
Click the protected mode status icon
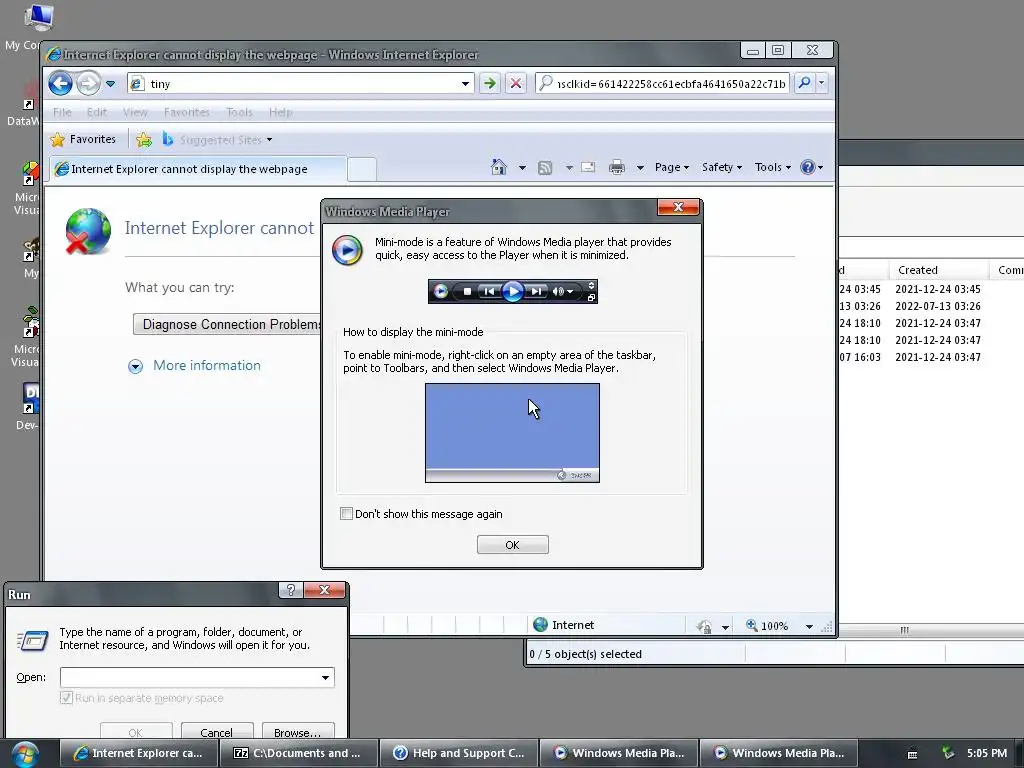coord(704,626)
